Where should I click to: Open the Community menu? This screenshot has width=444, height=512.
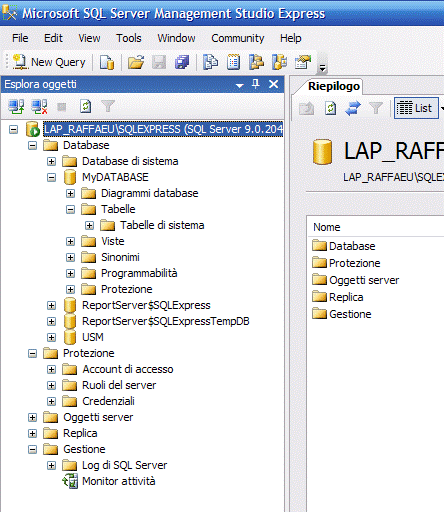[x=238, y=38]
